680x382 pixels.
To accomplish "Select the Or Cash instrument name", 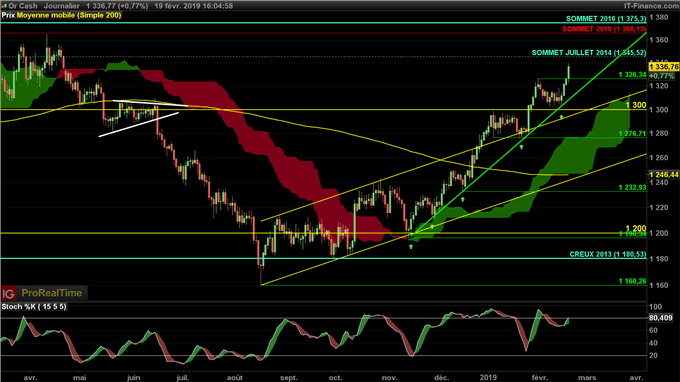I will click(x=23, y=6).
